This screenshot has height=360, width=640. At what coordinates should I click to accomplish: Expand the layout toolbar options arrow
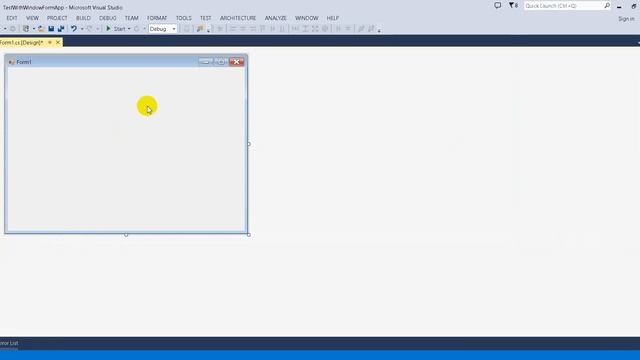click(x=379, y=31)
